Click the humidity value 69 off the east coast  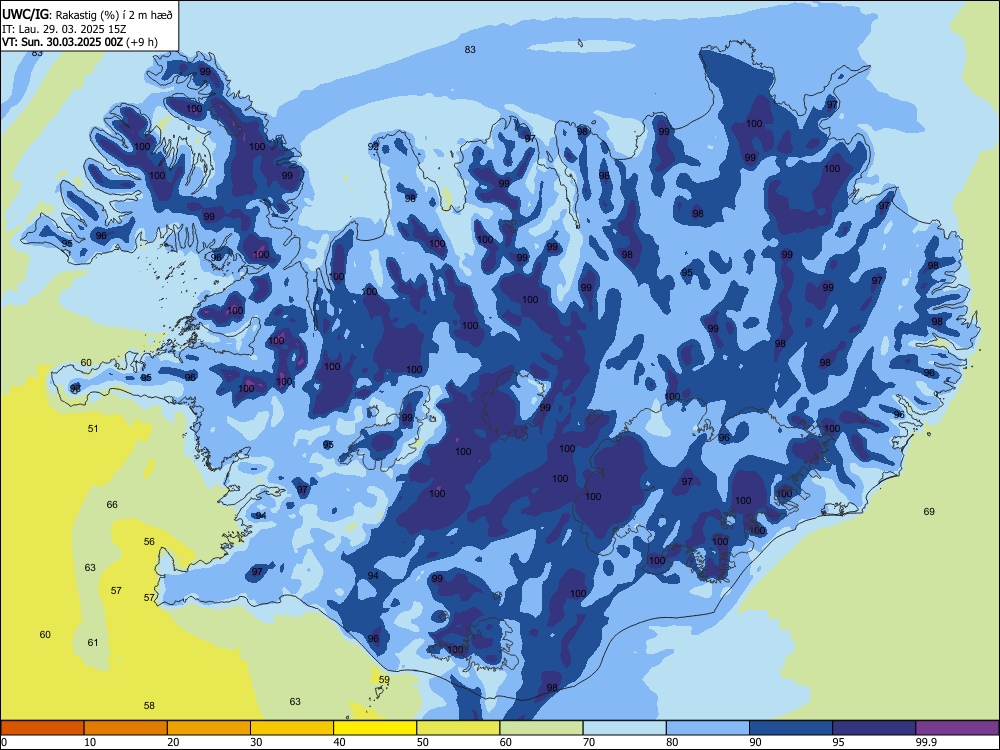(x=929, y=511)
